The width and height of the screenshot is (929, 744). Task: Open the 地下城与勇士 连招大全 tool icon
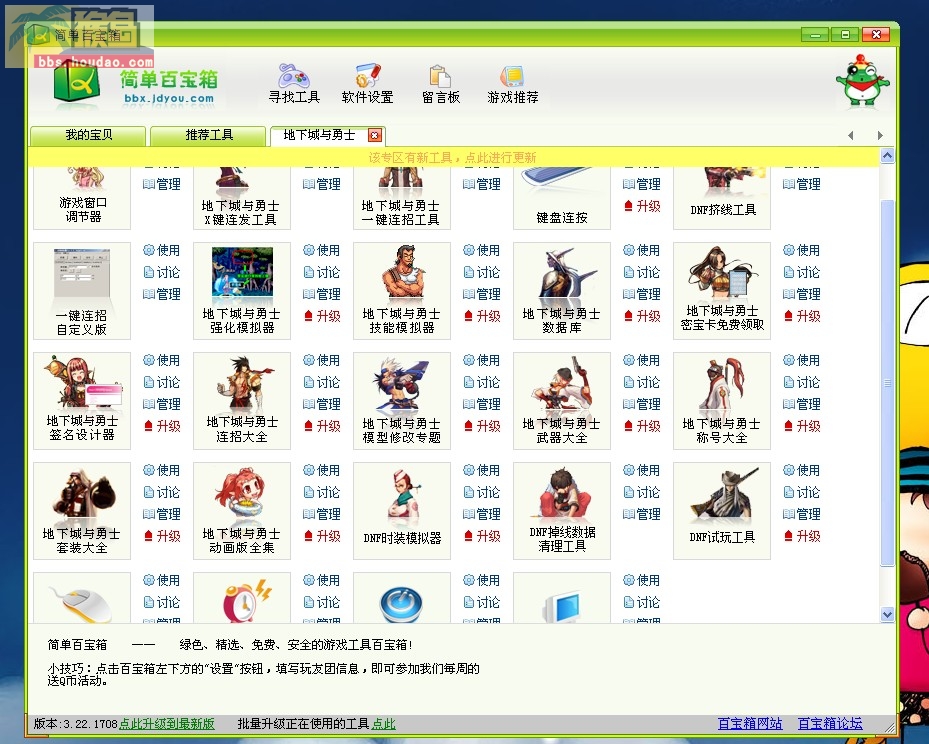click(242, 401)
